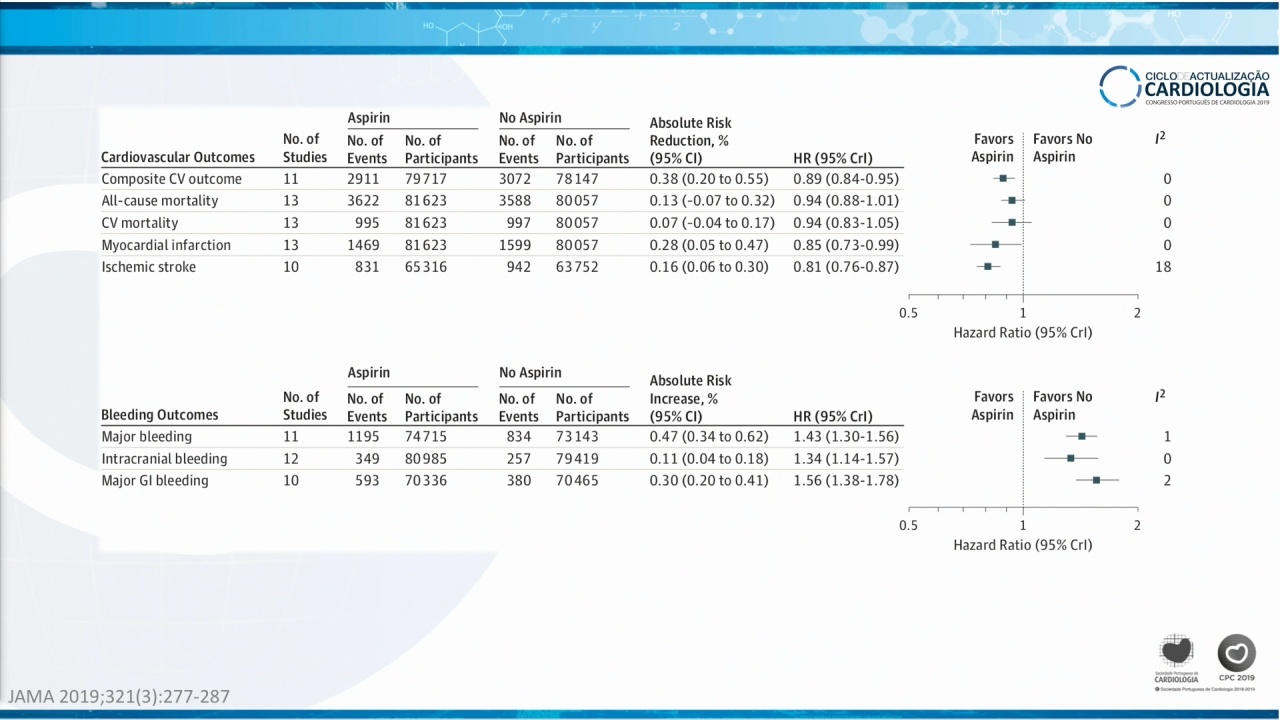This screenshot has height=720, width=1280.
Task: Click risk reduction value 0.07 (-0.04 to 0.17)
Action: [712, 223]
